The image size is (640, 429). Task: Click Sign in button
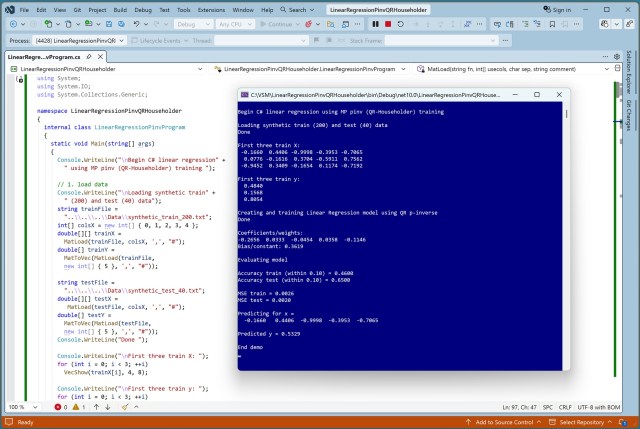tap(557, 10)
